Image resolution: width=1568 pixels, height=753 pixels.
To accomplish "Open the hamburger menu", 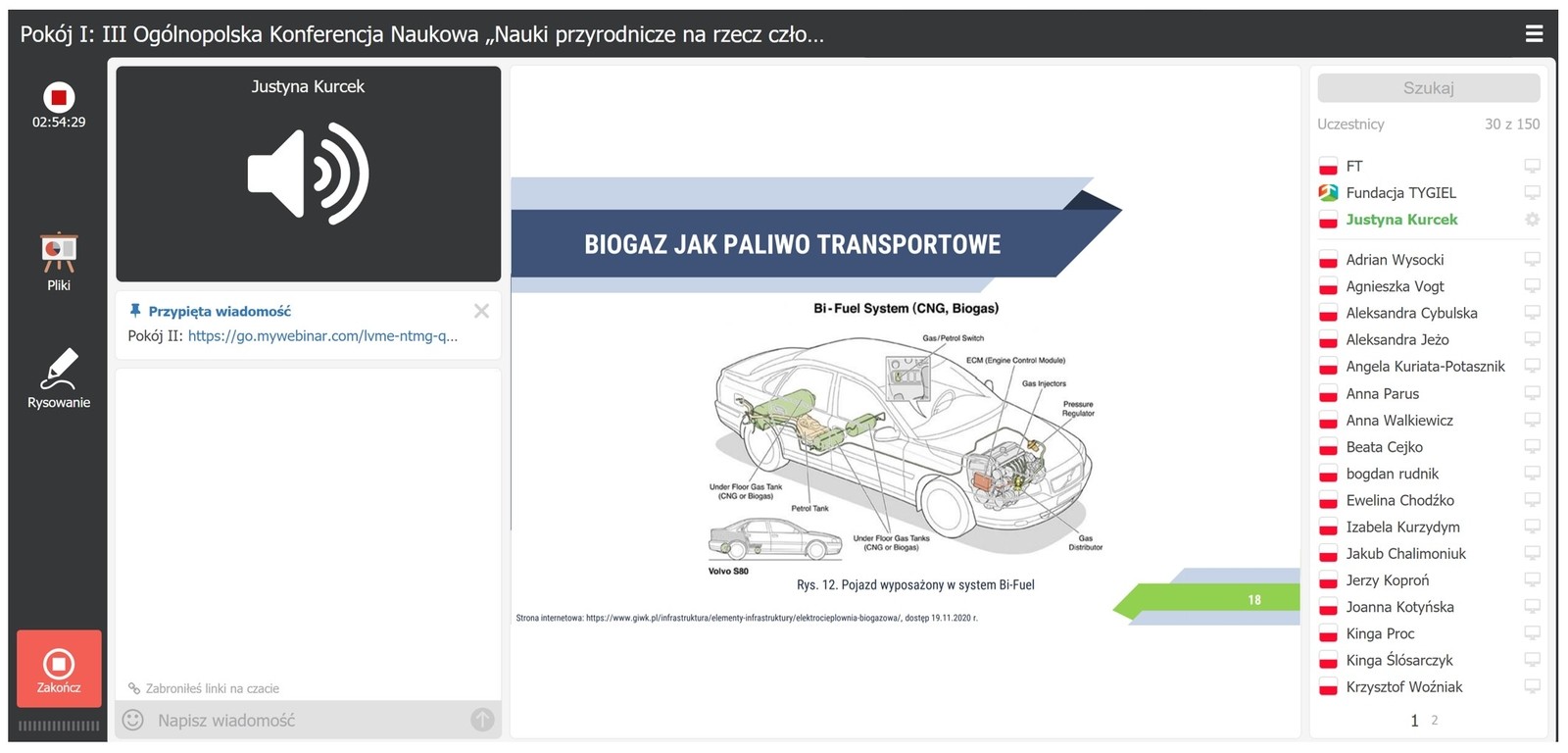I will pyautogui.click(x=1534, y=34).
